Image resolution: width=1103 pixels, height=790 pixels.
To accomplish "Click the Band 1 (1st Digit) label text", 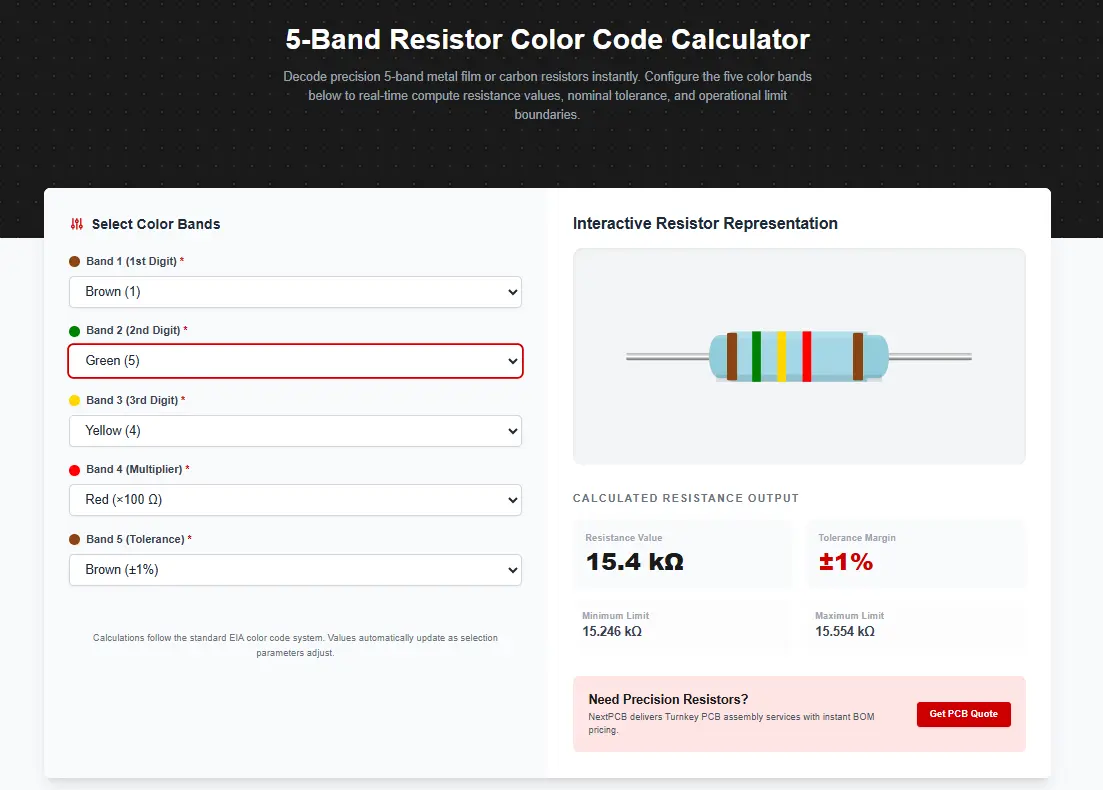I will 132,261.
